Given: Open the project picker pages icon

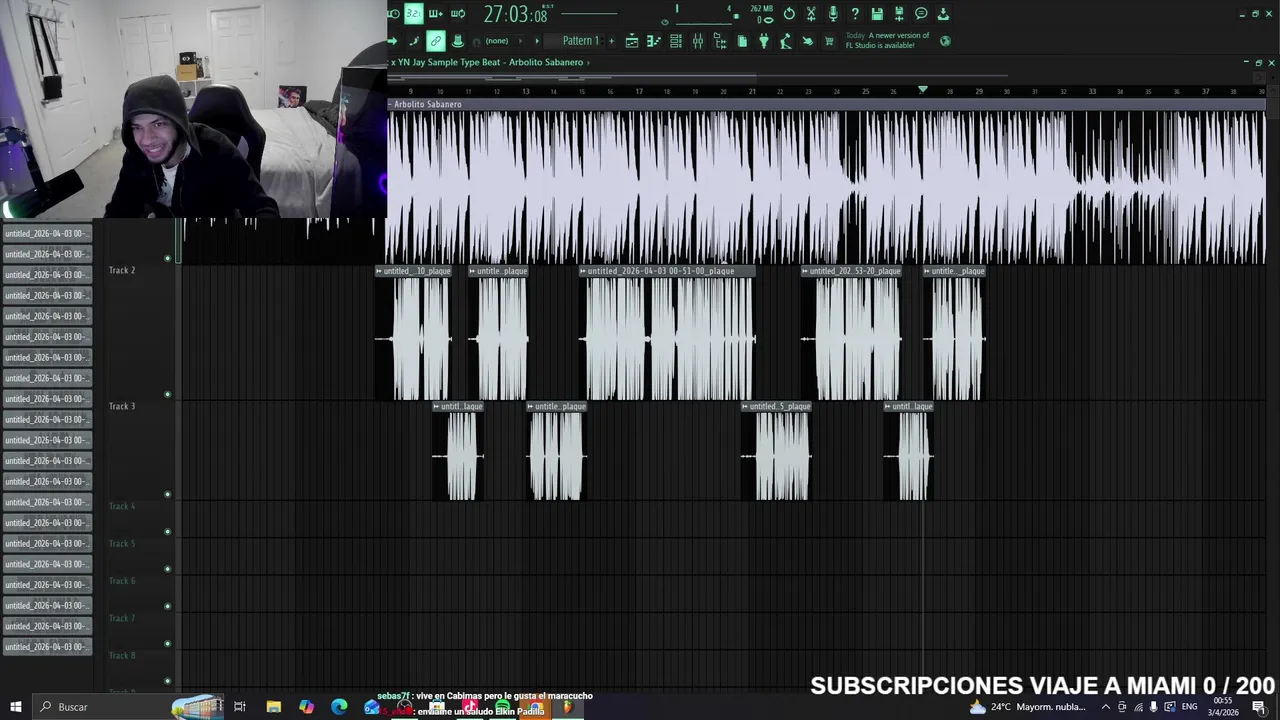Looking at the screenshot, I should (x=742, y=41).
